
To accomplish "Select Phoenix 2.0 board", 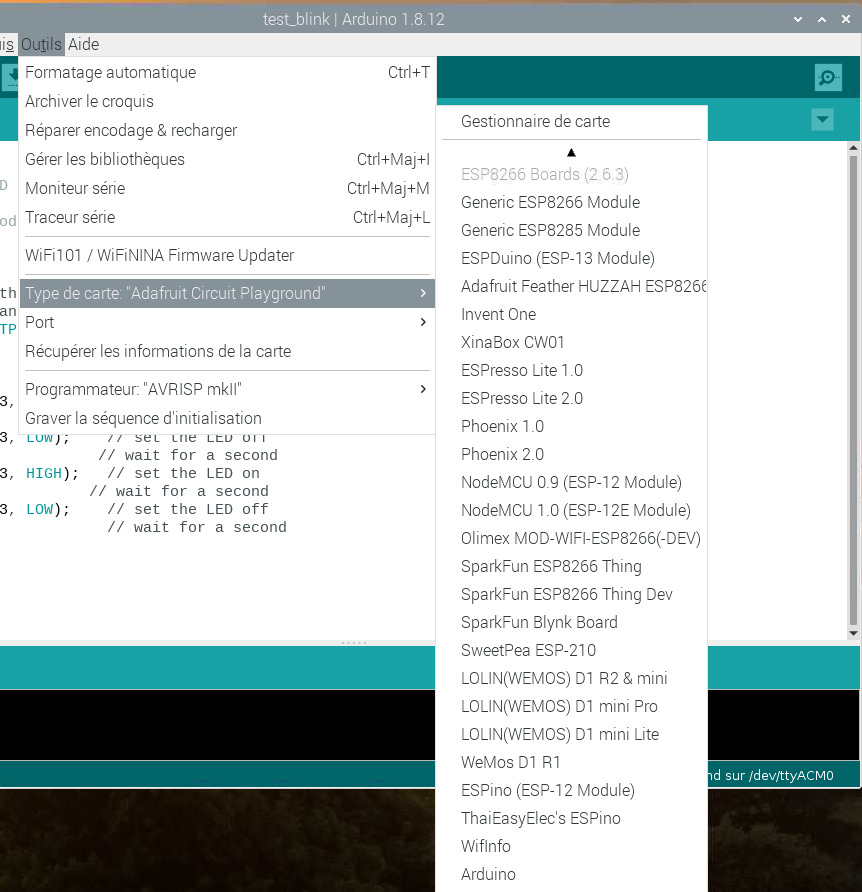I will point(571,454).
